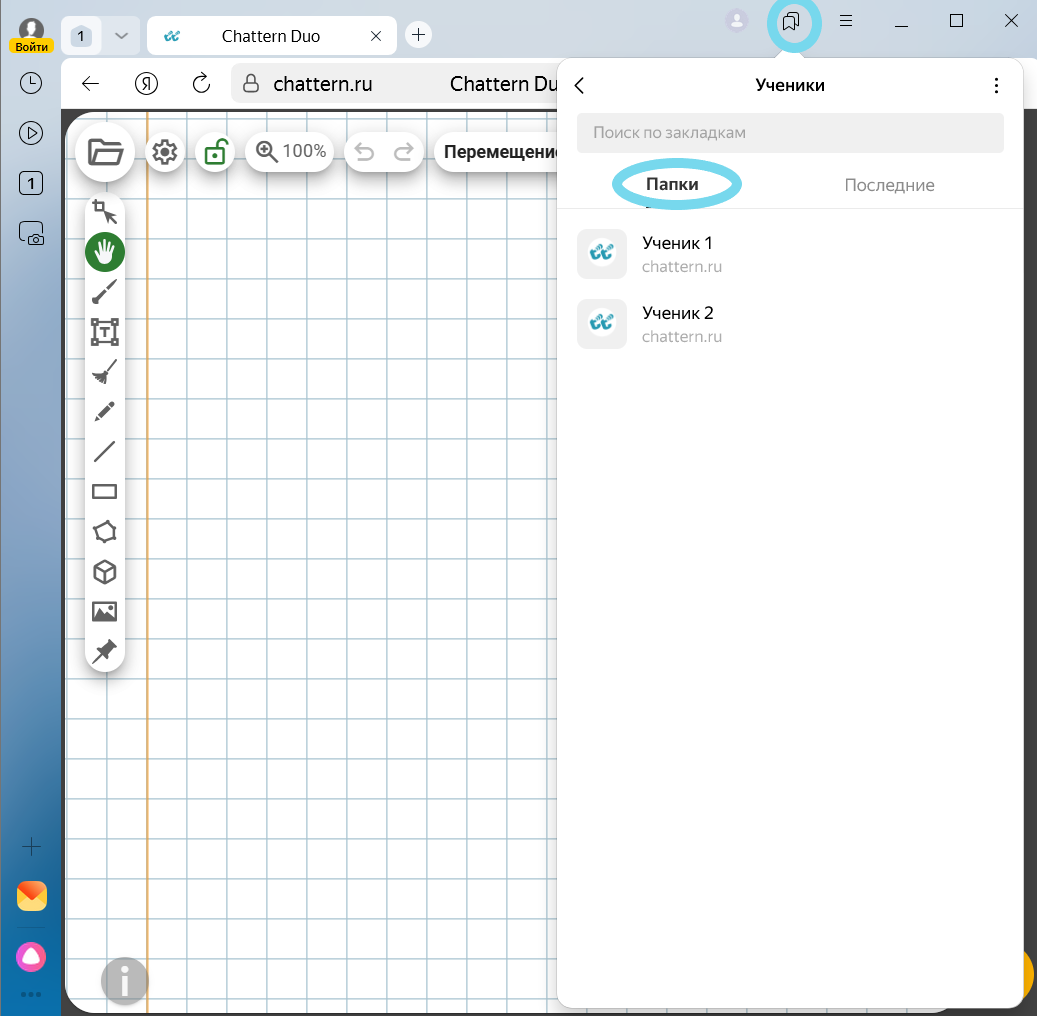Insert an image with picture tool
Screen dimensions: 1044x1016
(105, 611)
